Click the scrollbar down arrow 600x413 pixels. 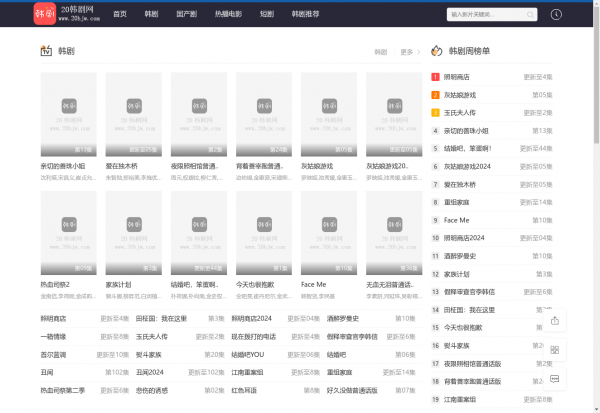tap(595, 408)
